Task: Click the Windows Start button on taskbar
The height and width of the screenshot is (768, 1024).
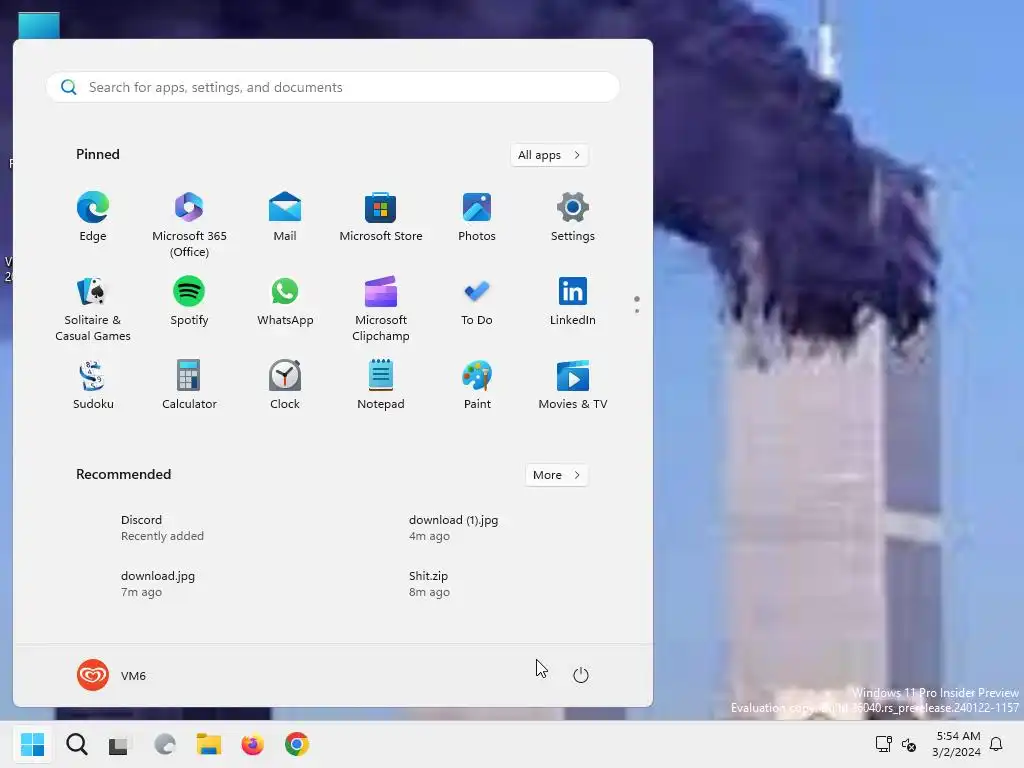Action: [x=33, y=744]
